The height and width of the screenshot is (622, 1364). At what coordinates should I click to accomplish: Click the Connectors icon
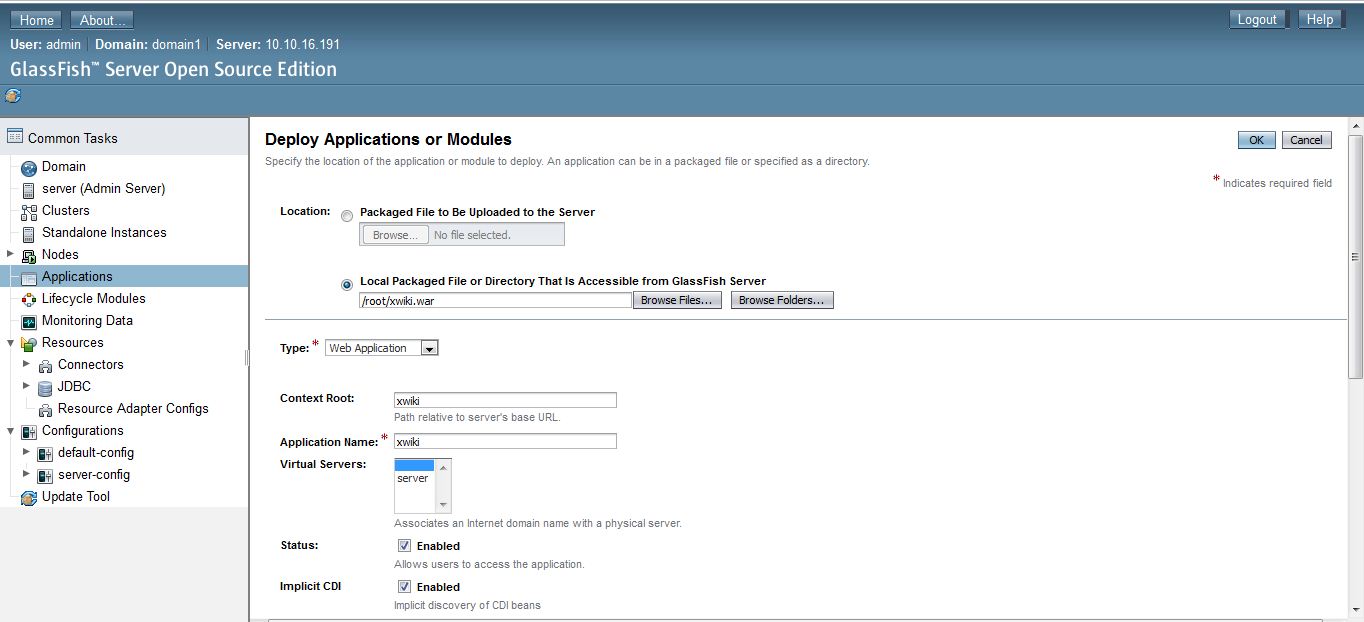(x=45, y=365)
